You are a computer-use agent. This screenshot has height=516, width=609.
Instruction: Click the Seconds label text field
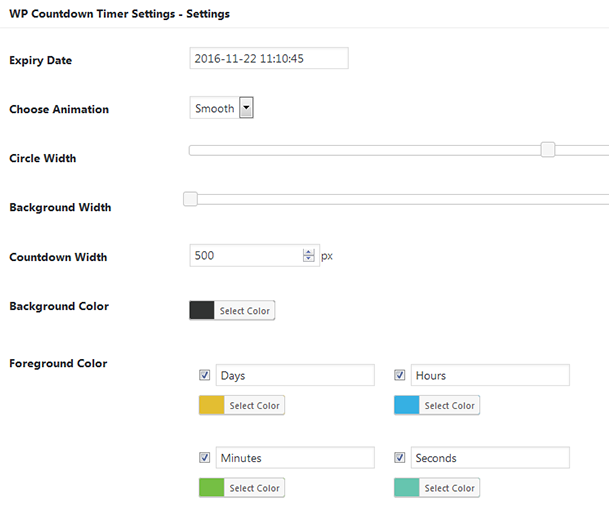click(490, 457)
